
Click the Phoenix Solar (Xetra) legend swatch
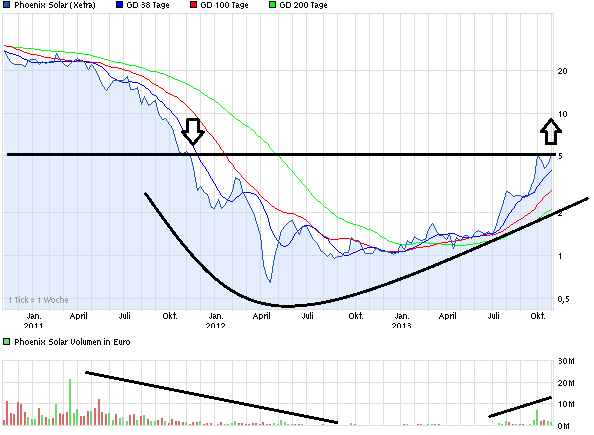6,5
